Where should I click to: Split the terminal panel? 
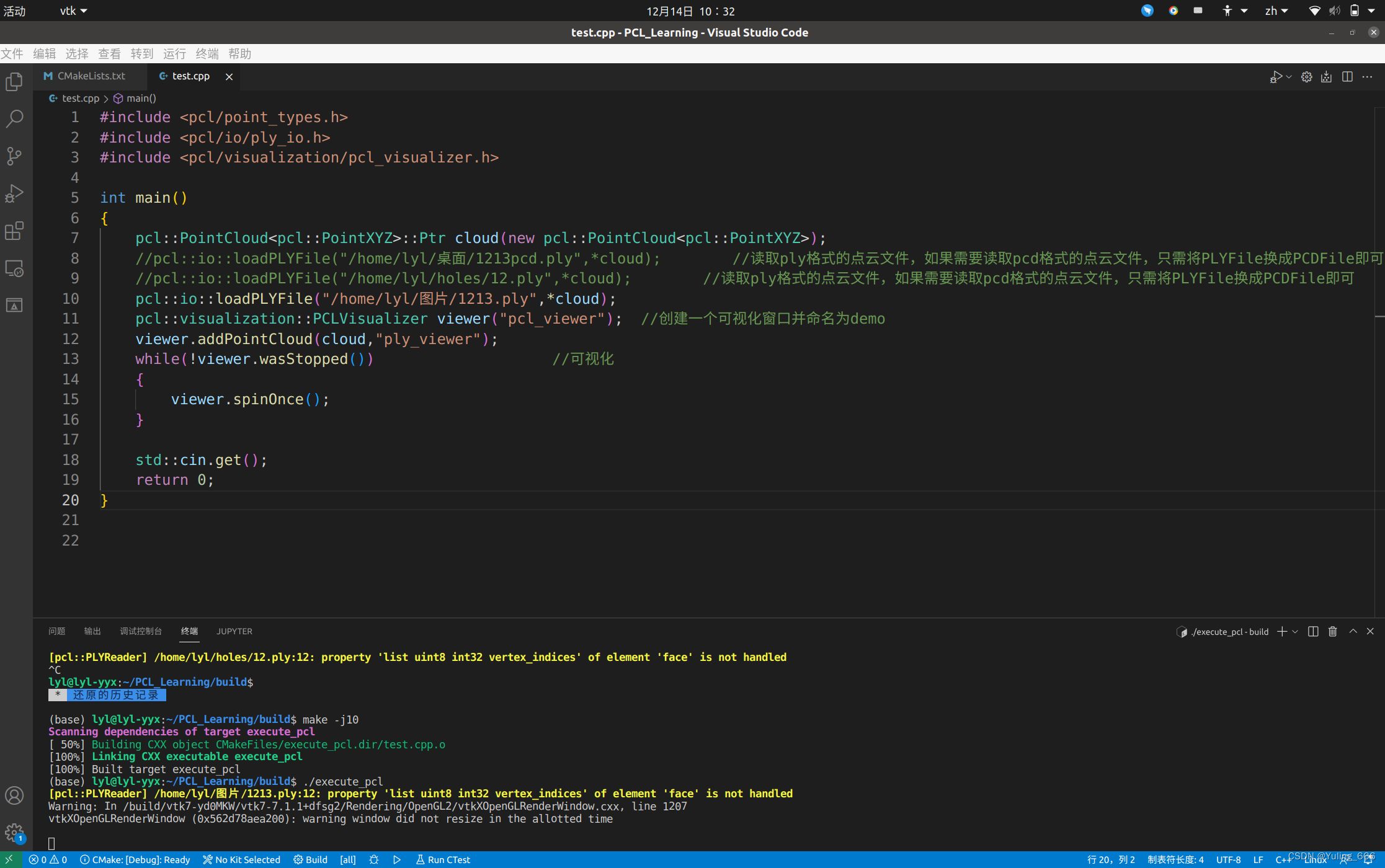[1312, 631]
